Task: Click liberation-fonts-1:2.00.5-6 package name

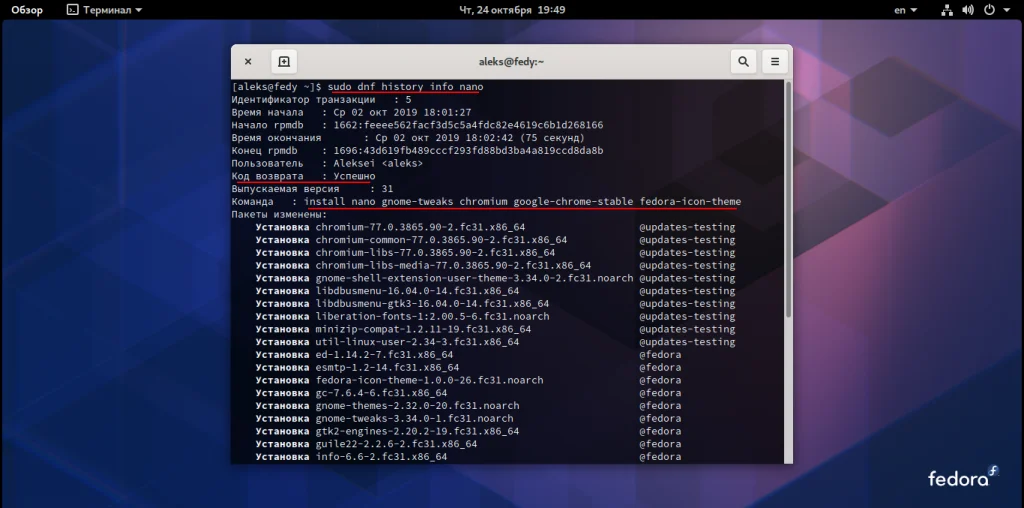Action: click(x=432, y=316)
